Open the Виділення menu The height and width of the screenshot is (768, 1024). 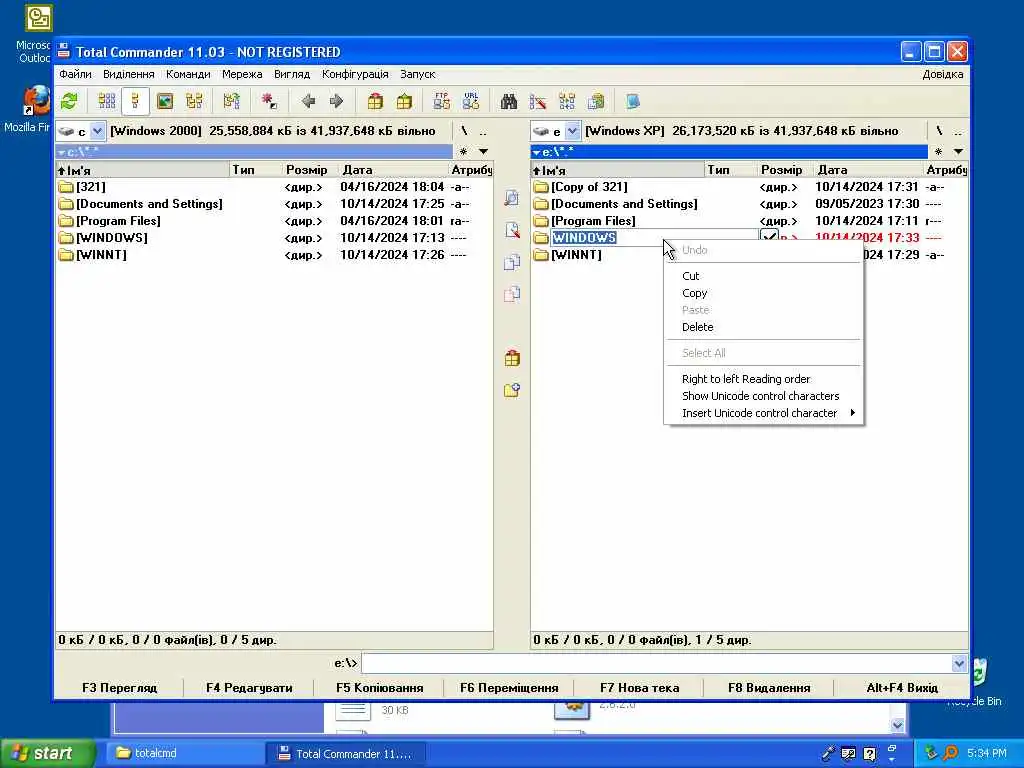[129, 74]
